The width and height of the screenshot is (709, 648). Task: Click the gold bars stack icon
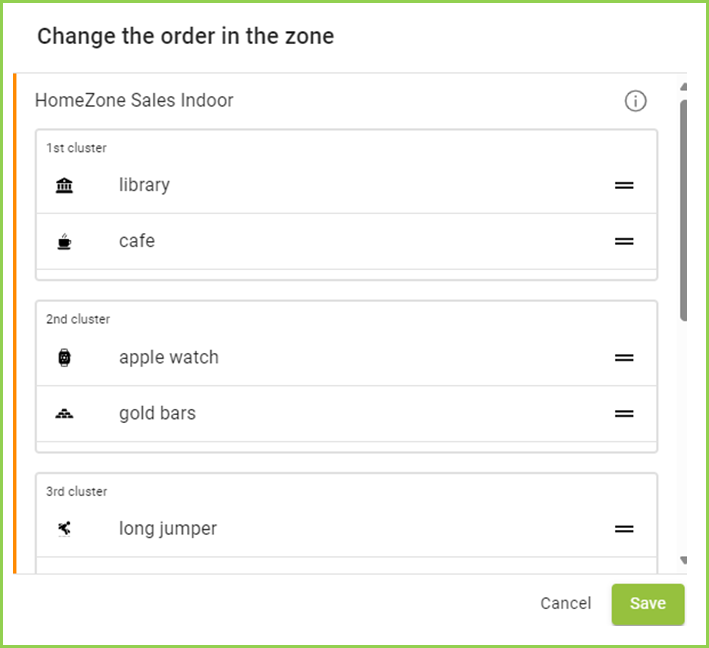click(x=65, y=413)
